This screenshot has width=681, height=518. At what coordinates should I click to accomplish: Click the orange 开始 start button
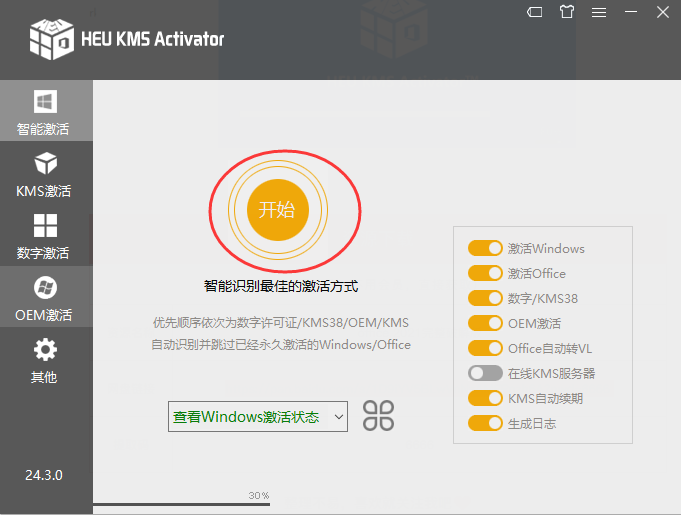(278, 210)
